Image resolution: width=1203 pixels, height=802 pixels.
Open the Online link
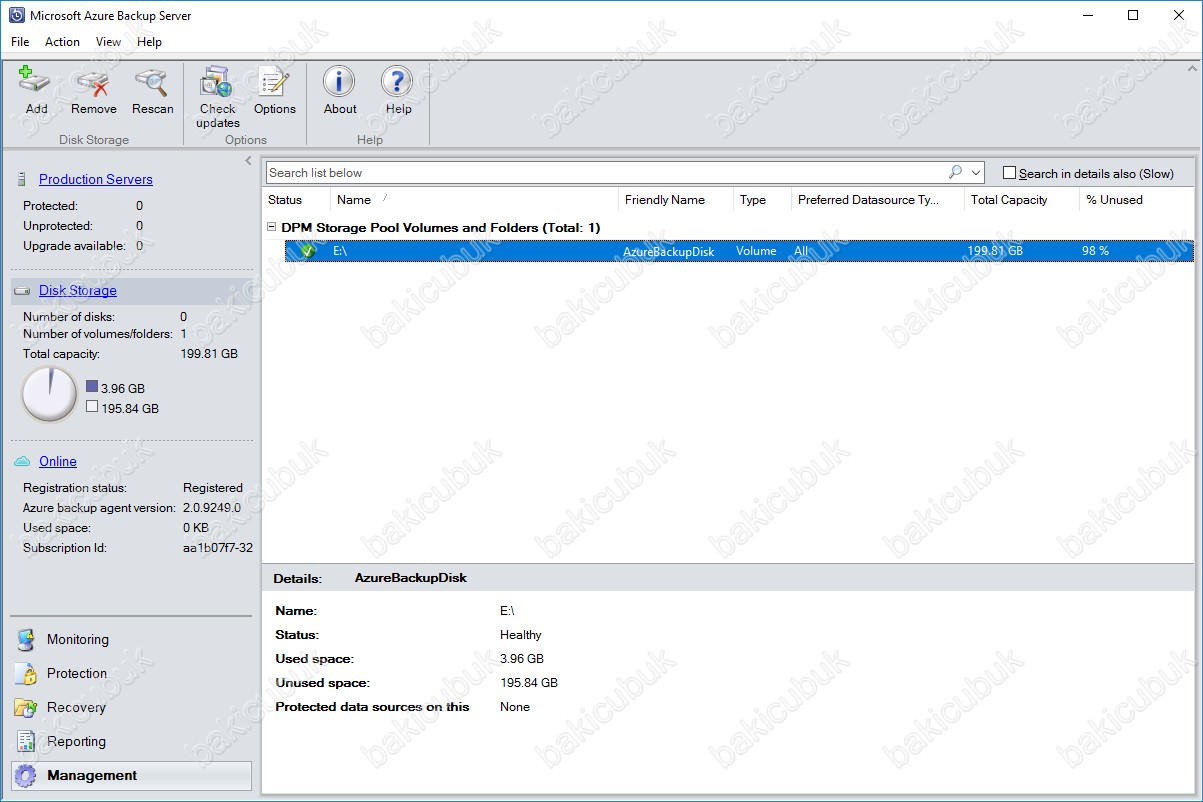click(x=58, y=461)
